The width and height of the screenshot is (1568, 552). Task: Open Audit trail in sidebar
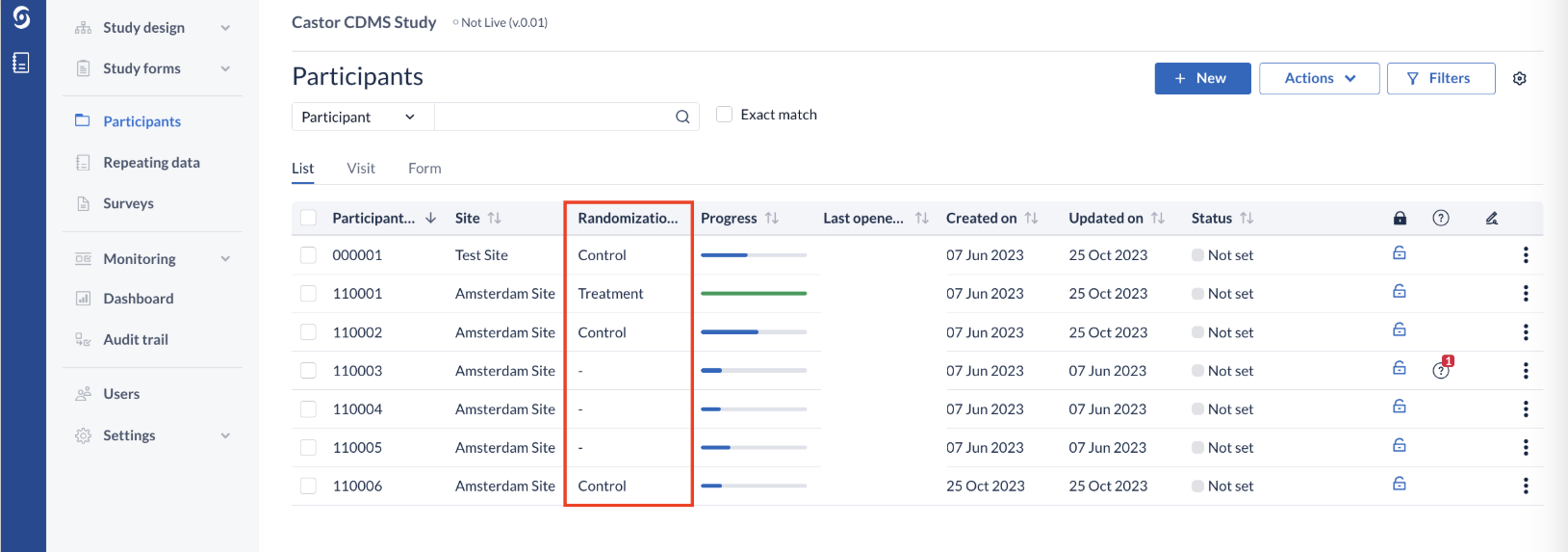point(135,339)
